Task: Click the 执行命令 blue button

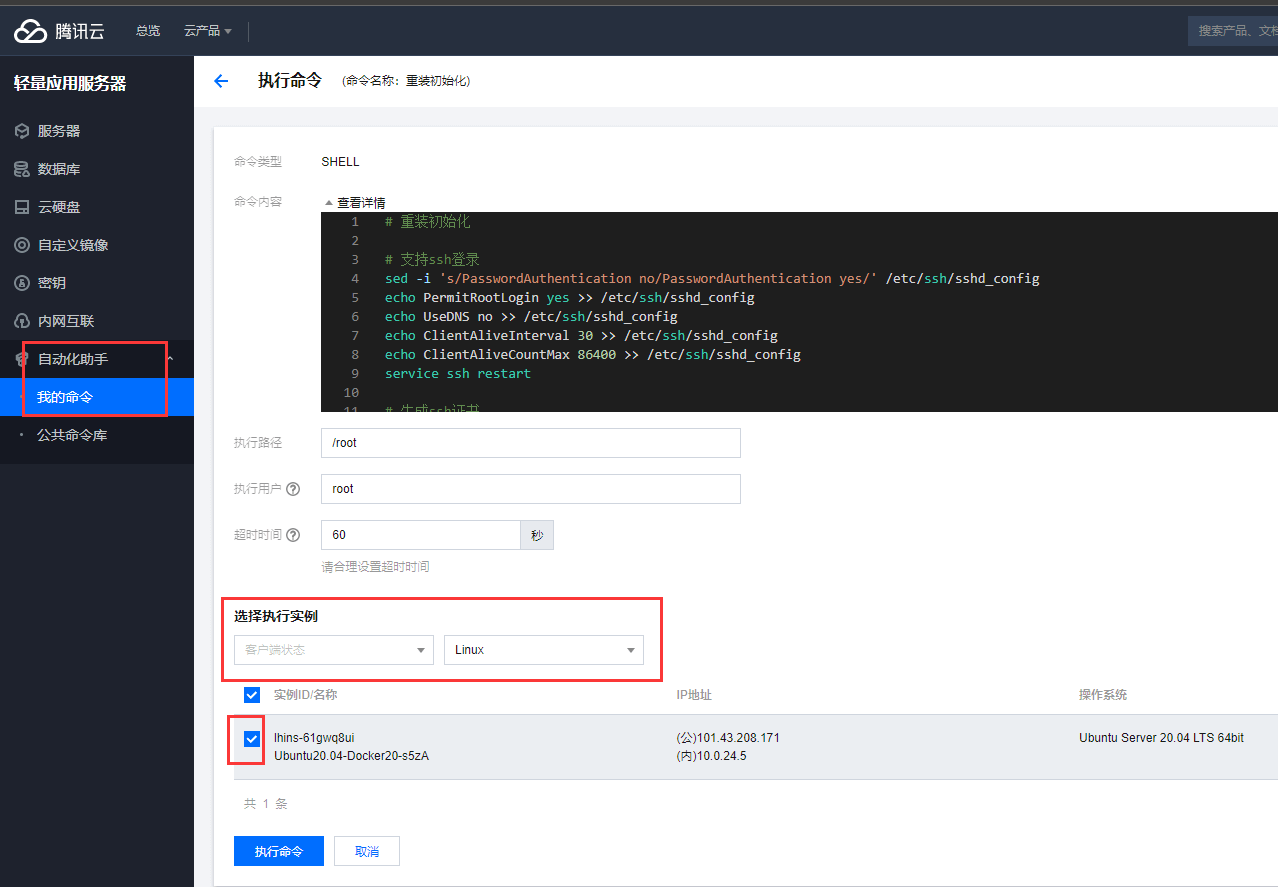Action: tap(279, 851)
